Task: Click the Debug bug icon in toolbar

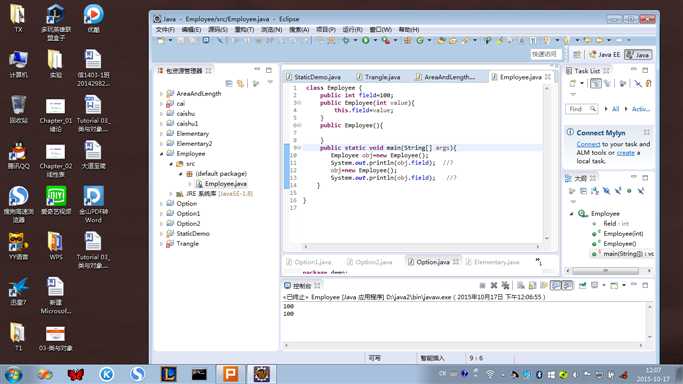Action: click(x=346, y=40)
